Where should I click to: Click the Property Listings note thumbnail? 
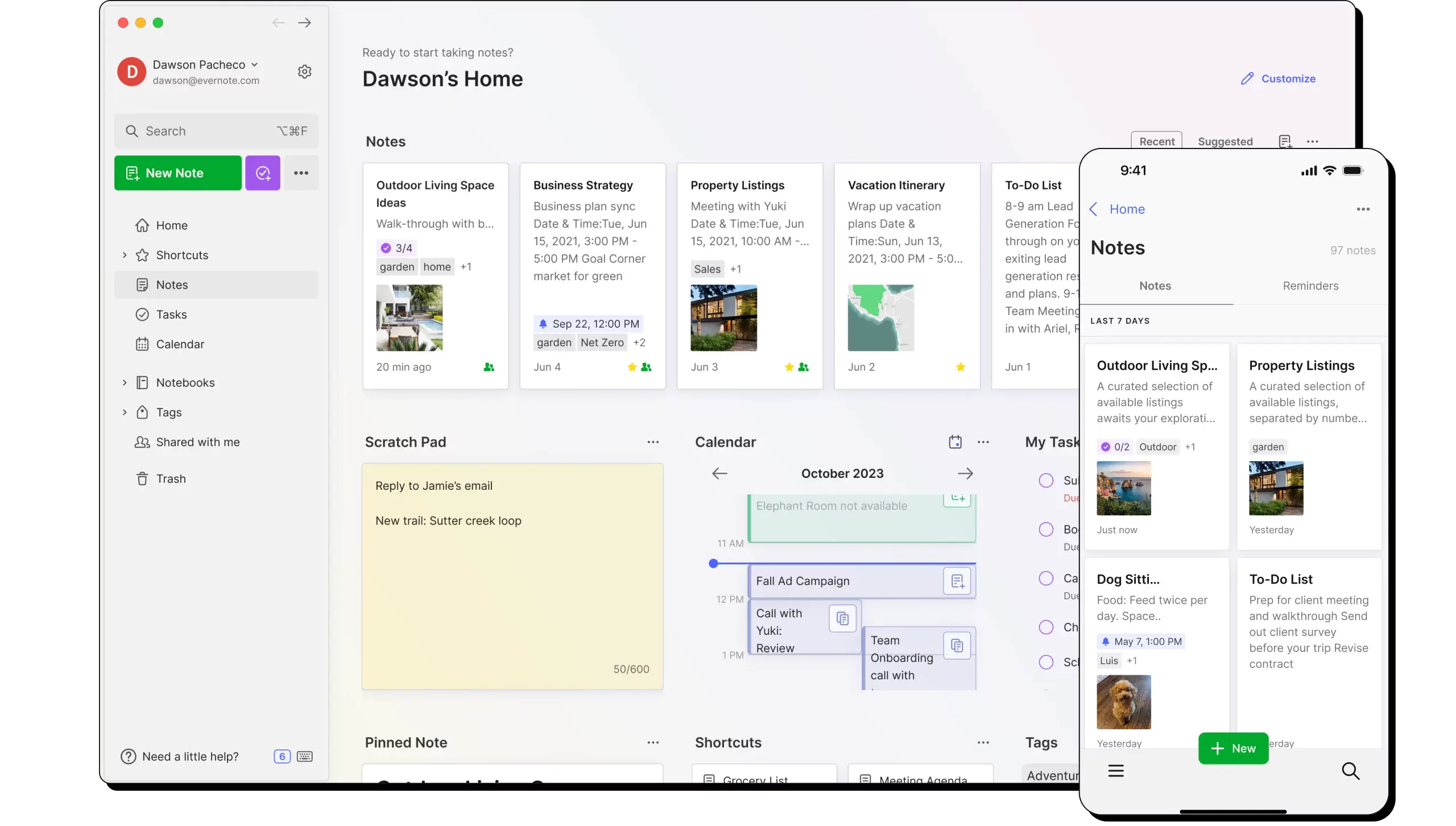pyautogui.click(x=722, y=317)
